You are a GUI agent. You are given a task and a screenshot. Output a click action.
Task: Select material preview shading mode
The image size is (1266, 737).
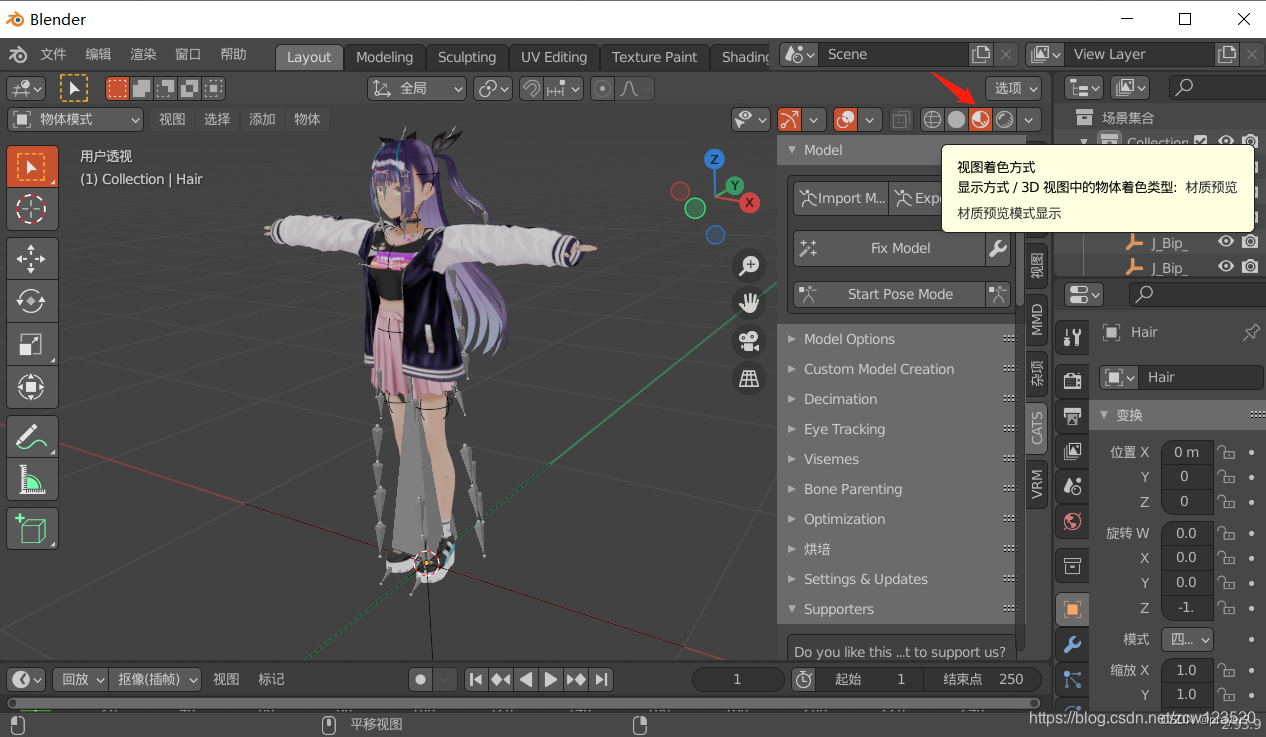click(x=980, y=120)
